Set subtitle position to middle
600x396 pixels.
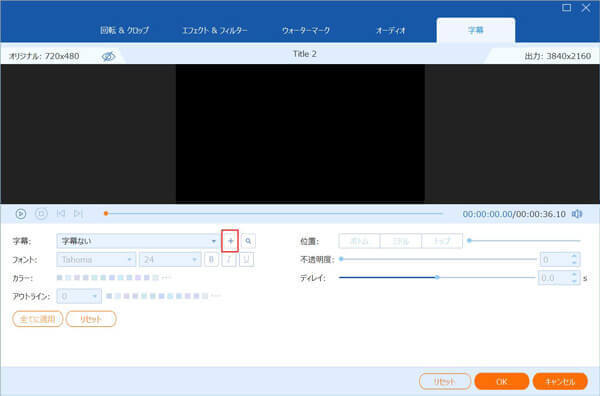coord(401,241)
